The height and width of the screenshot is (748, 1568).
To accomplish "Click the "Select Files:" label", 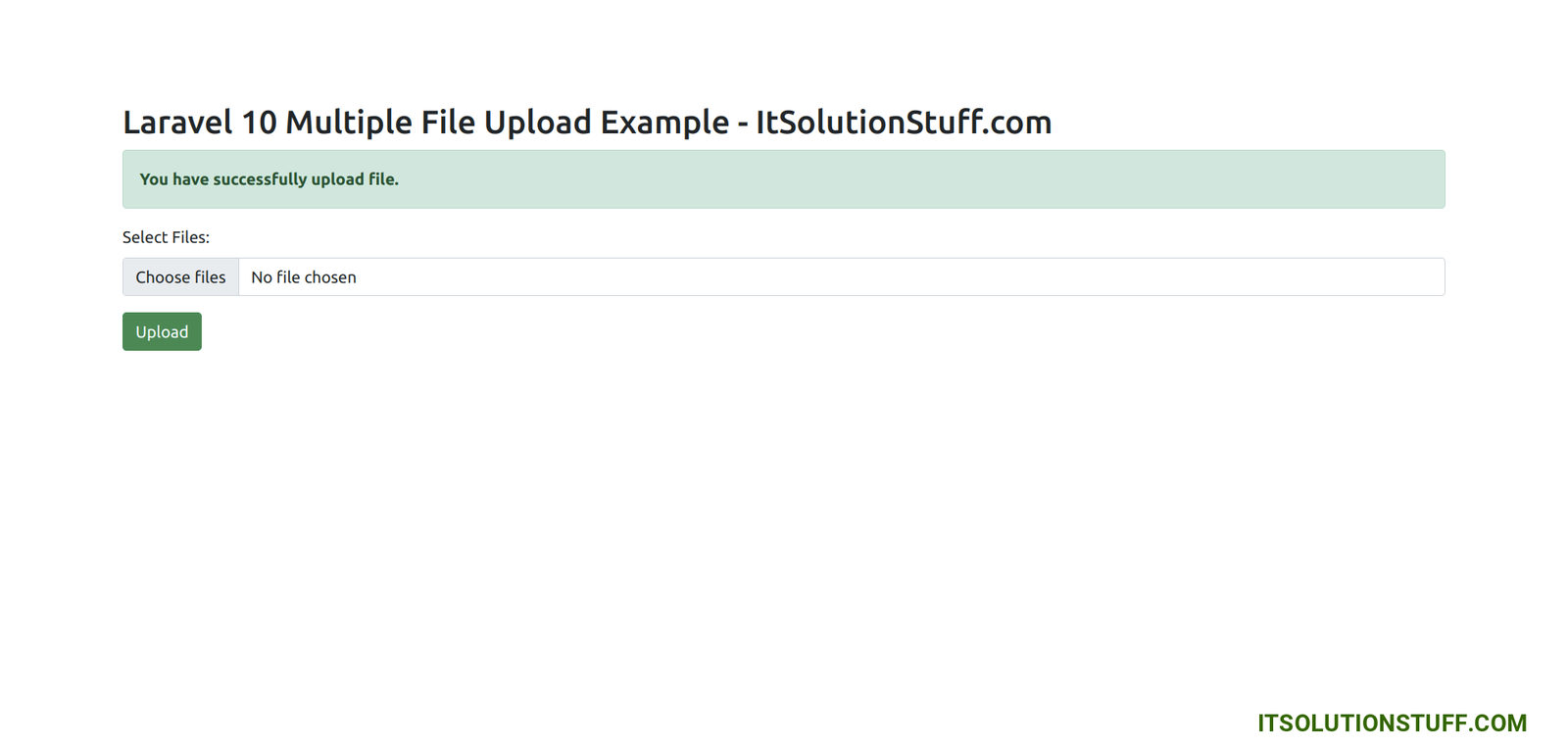I will [x=166, y=237].
